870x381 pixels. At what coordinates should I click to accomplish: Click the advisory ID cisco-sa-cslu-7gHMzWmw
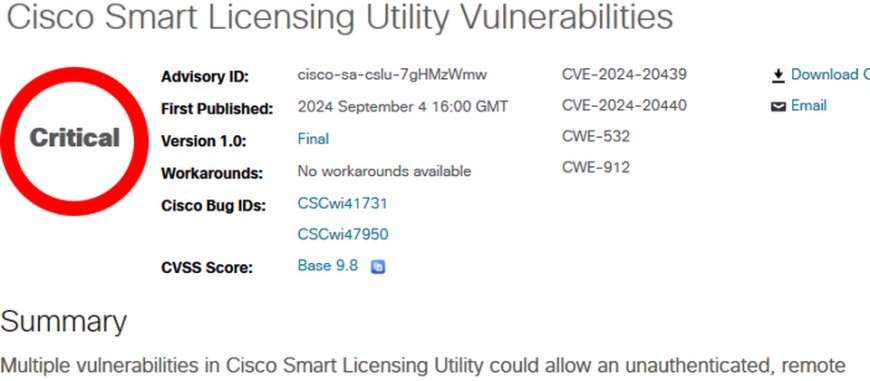[x=392, y=75]
